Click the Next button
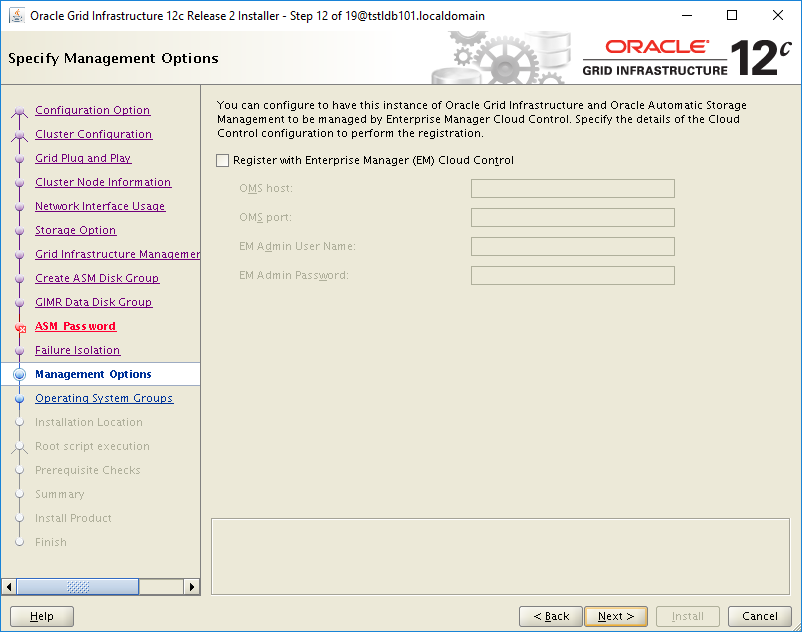This screenshot has height=632, width=802. (x=616, y=616)
